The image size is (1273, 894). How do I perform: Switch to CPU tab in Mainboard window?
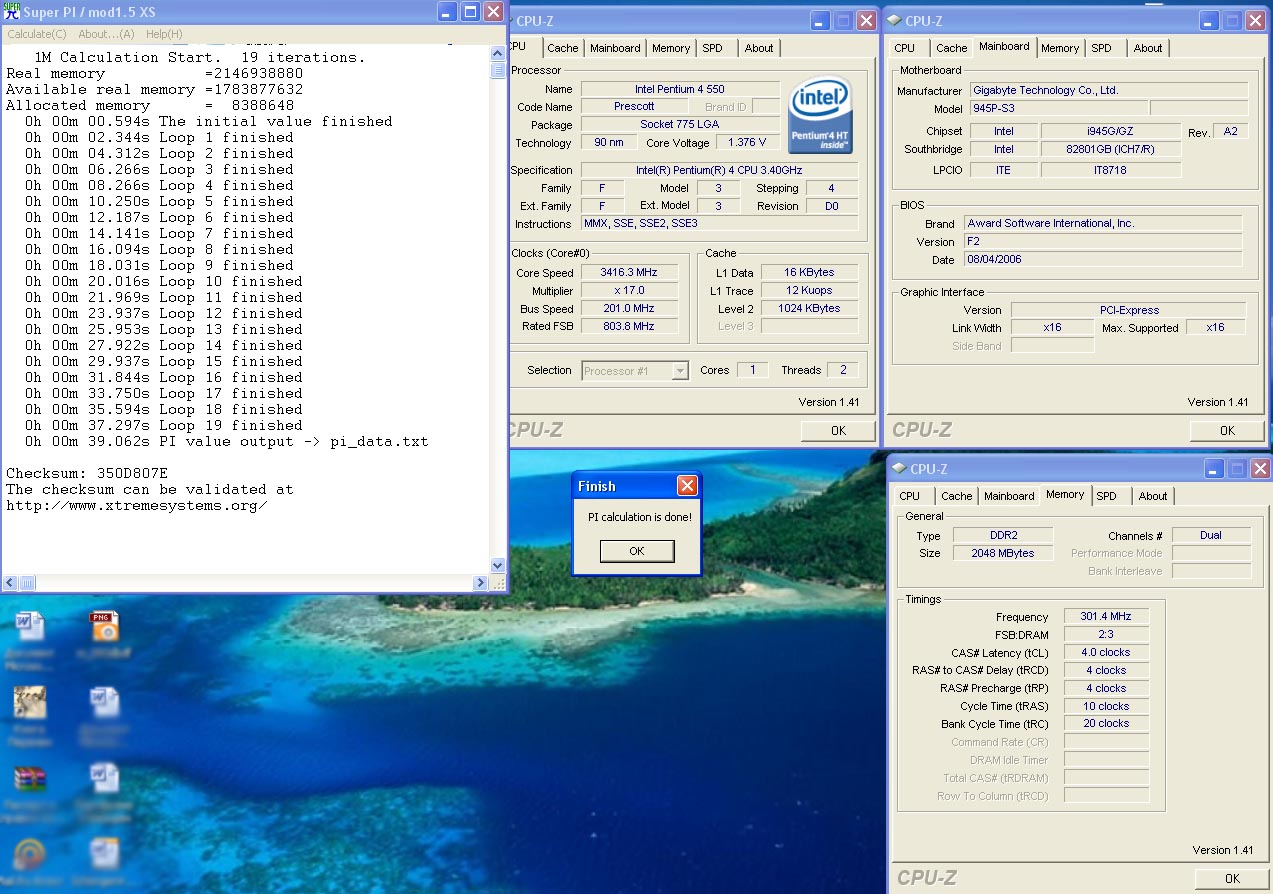click(905, 48)
